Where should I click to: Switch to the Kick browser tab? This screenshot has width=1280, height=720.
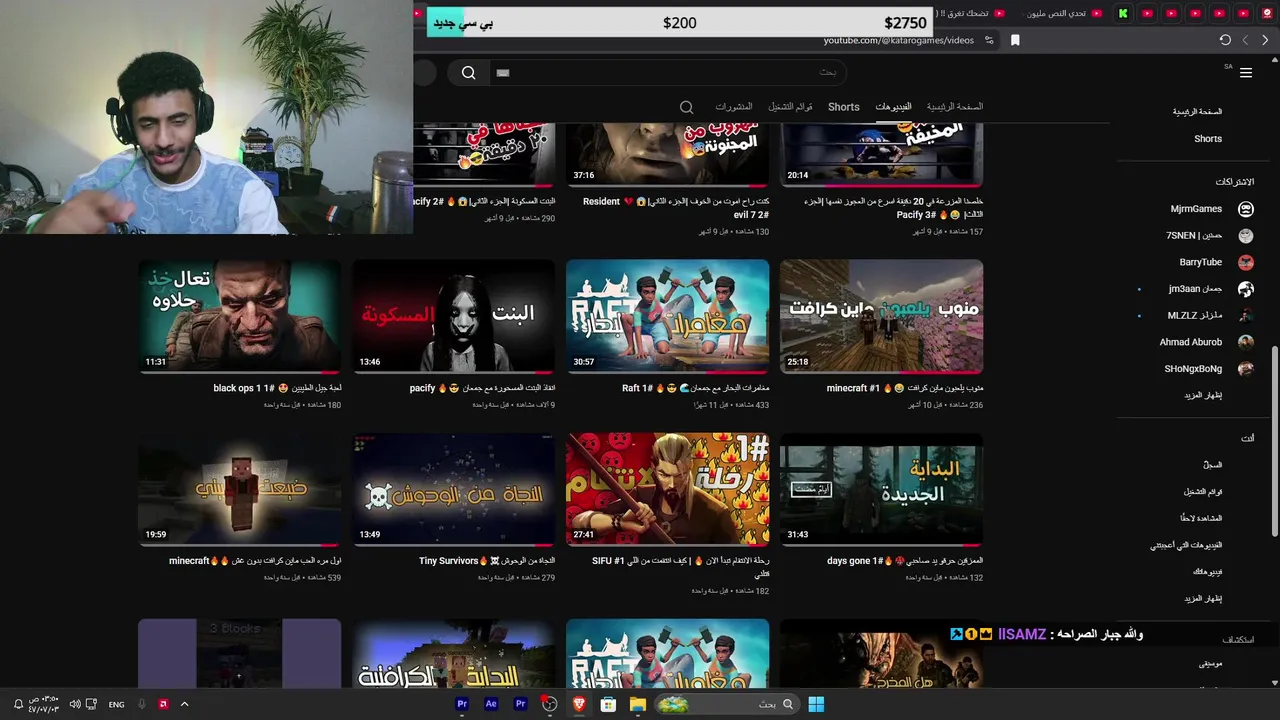point(1123,13)
